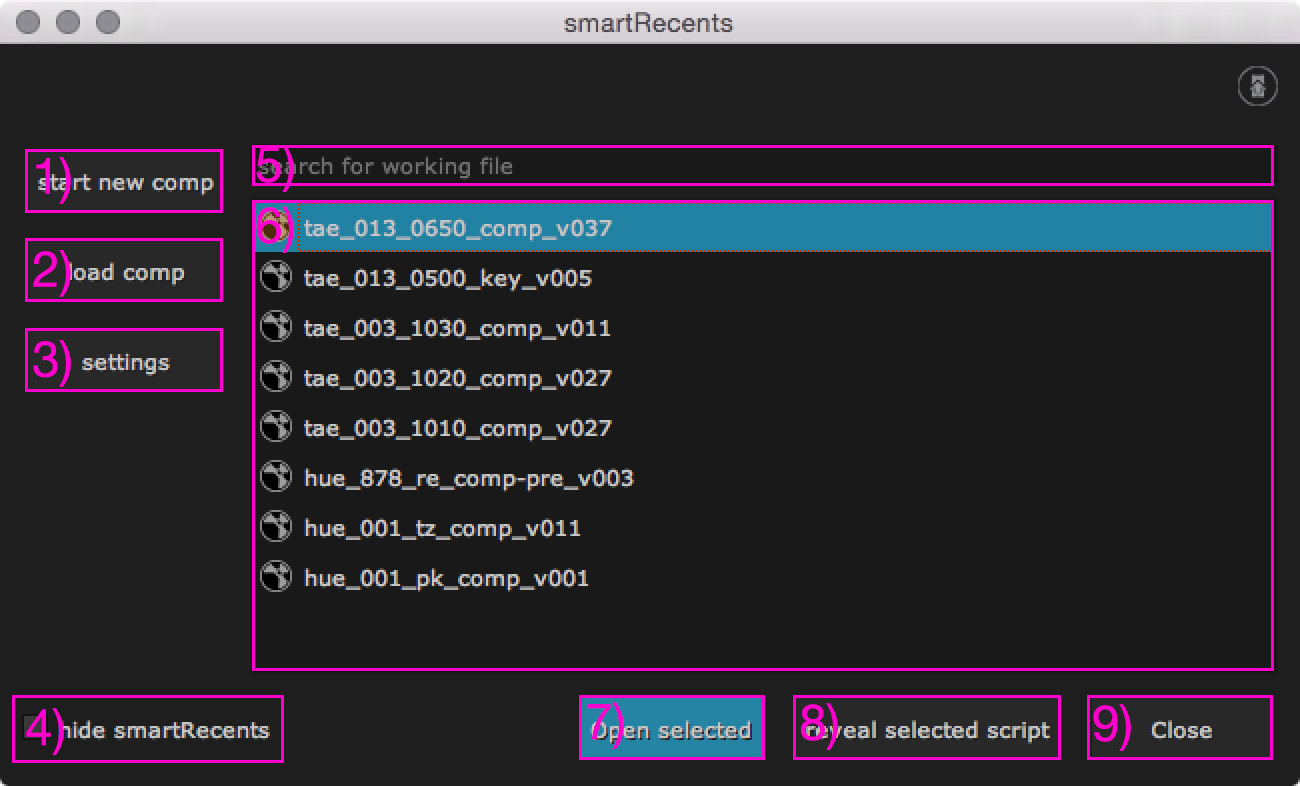Open the settings button

pos(124,361)
